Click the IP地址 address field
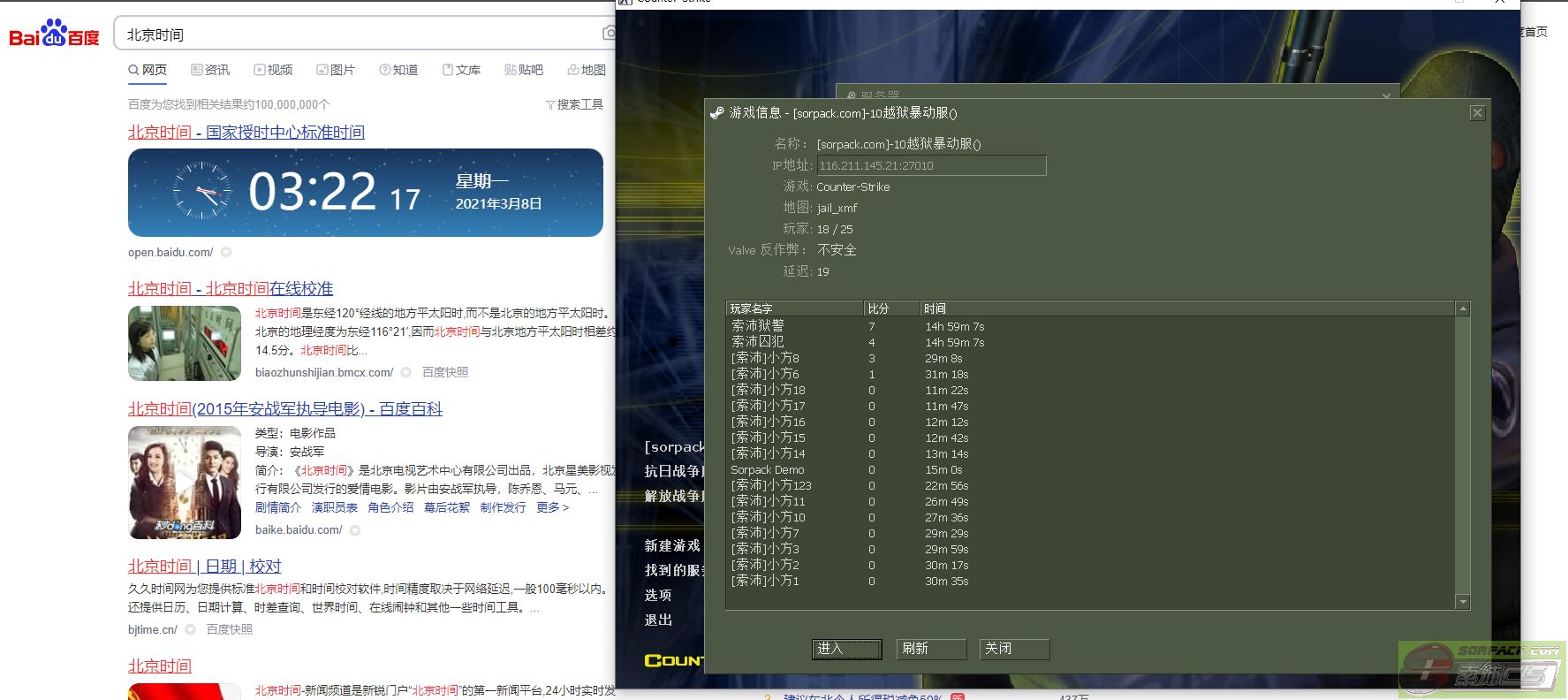The height and width of the screenshot is (700, 1568). tap(930, 165)
